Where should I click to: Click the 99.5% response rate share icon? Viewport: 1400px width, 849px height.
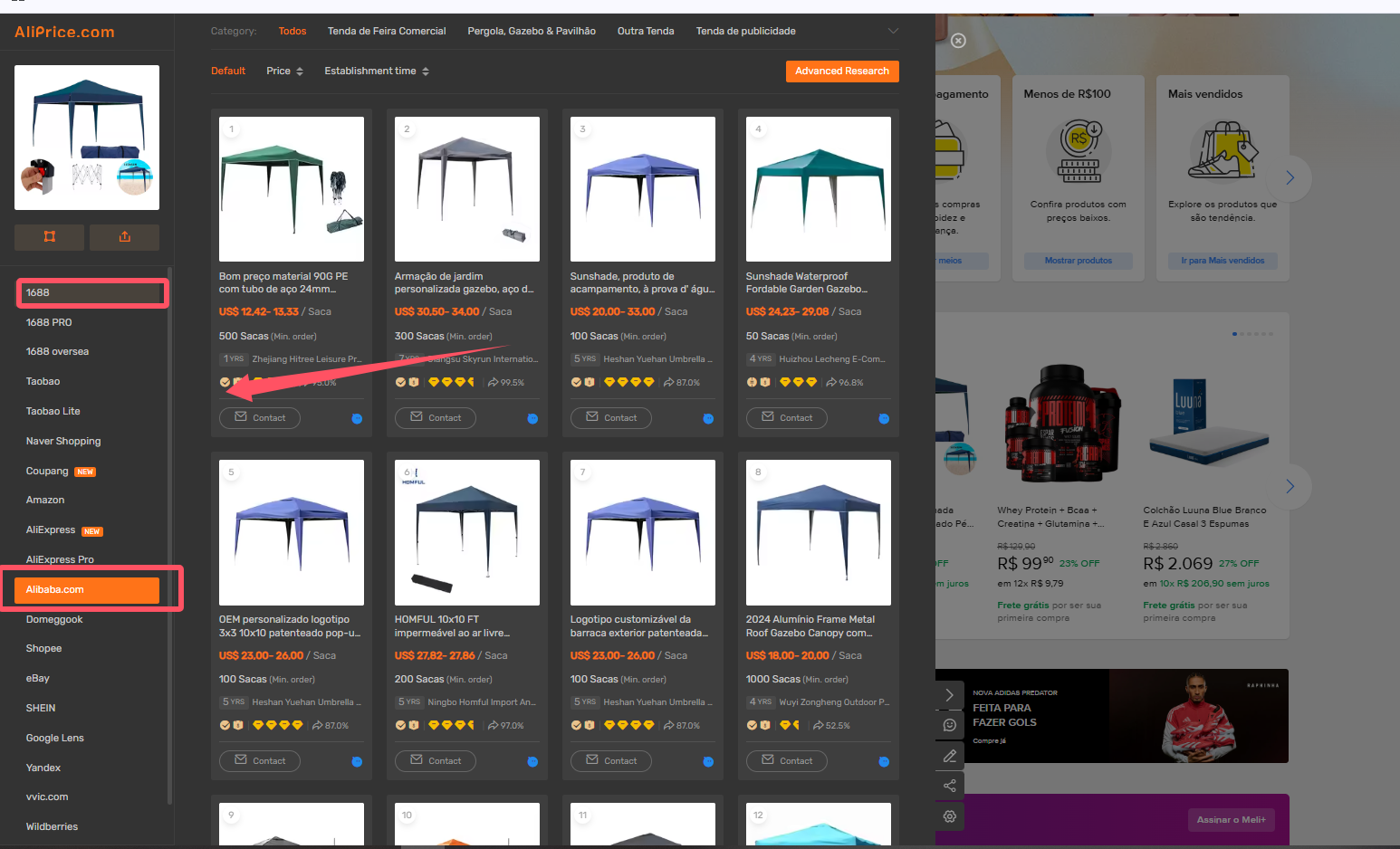(x=493, y=383)
